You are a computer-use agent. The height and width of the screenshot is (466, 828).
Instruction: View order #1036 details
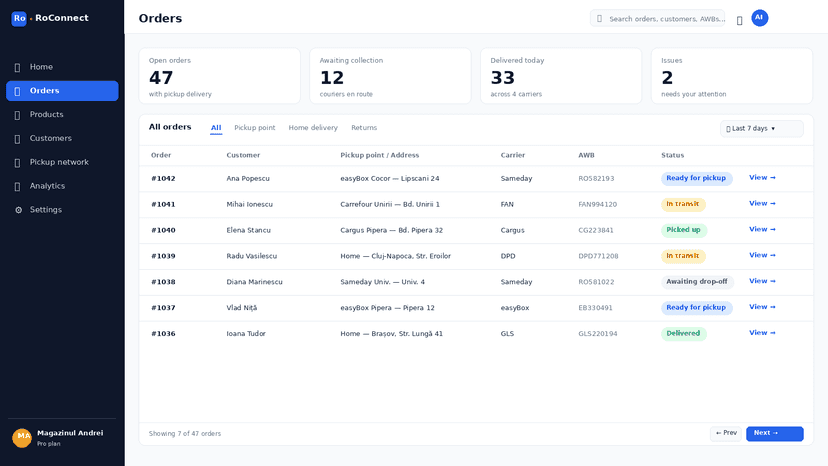[x=762, y=333]
